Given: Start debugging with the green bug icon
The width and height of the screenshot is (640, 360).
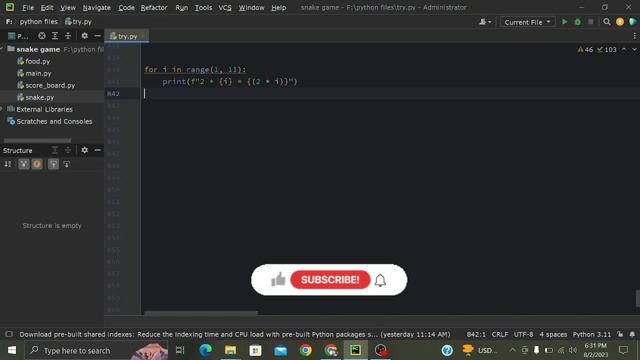Looking at the screenshot, I should [x=578, y=22].
